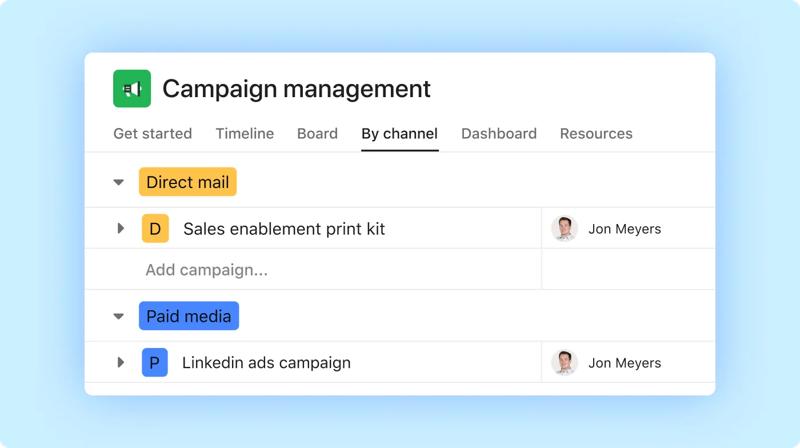This screenshot has width=800, height=448.
Task: Click the Paid media section label
Action: click(x=189, y=317)
